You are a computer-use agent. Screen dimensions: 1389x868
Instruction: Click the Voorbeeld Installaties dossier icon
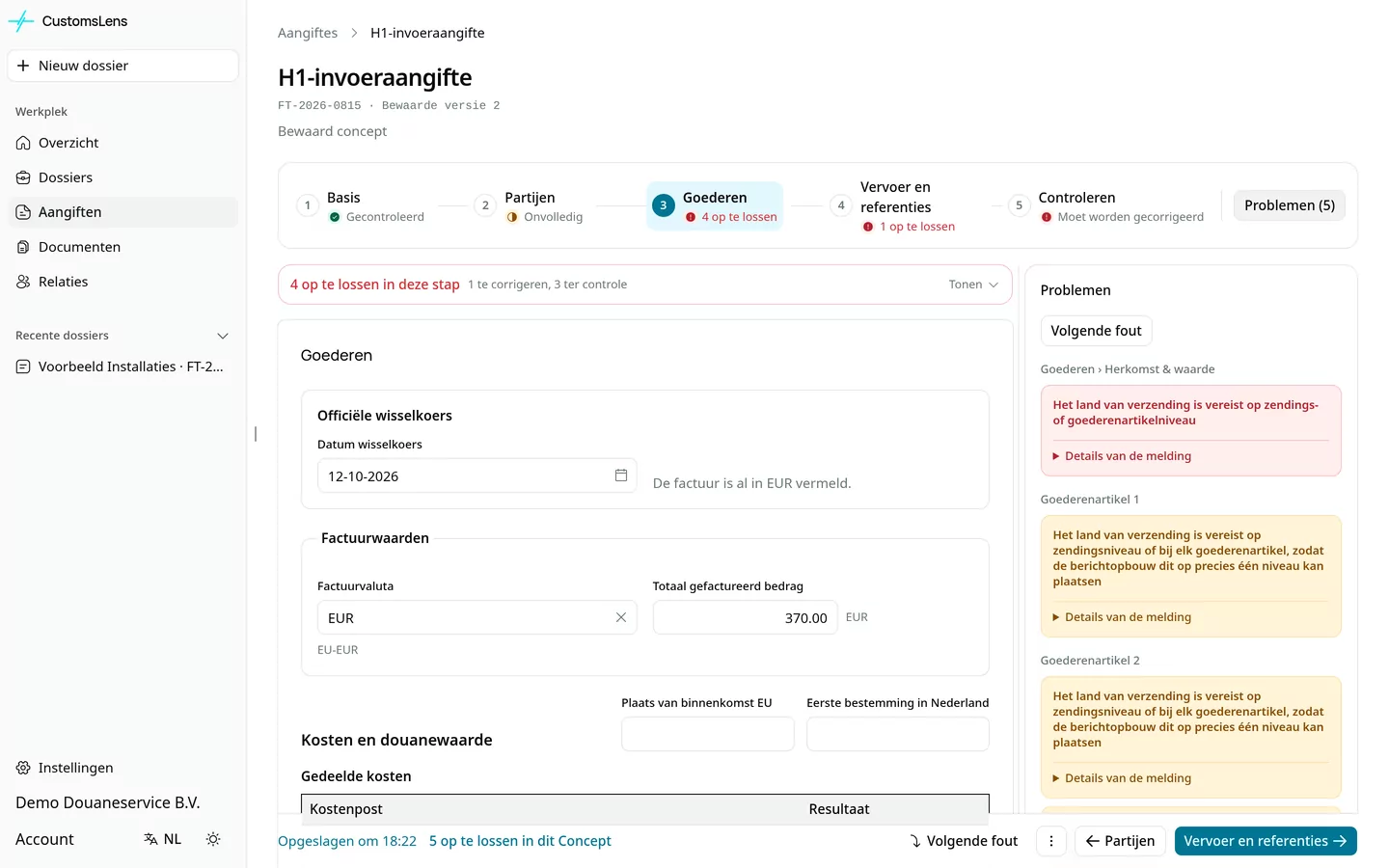(x=23, y=366)
